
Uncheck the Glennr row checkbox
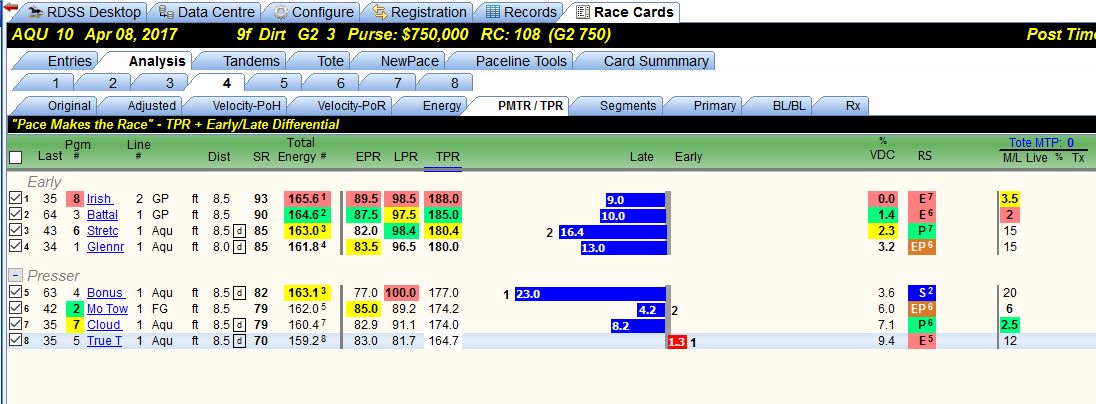click(15, 246)
